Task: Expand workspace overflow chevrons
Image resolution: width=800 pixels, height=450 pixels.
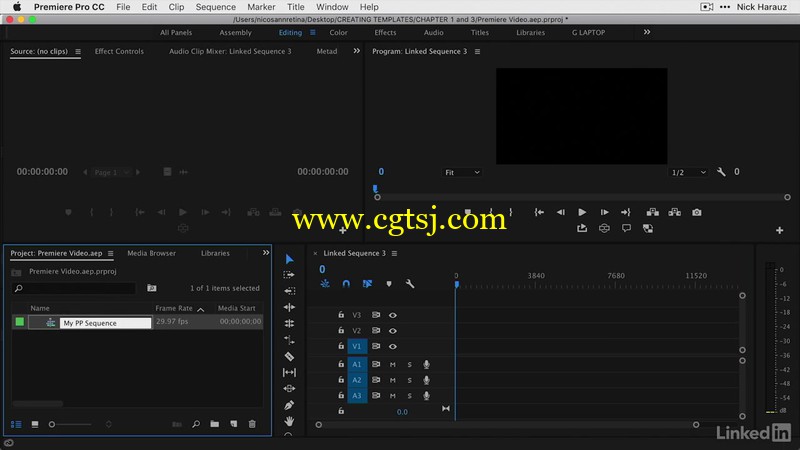Action: point(647,32)
